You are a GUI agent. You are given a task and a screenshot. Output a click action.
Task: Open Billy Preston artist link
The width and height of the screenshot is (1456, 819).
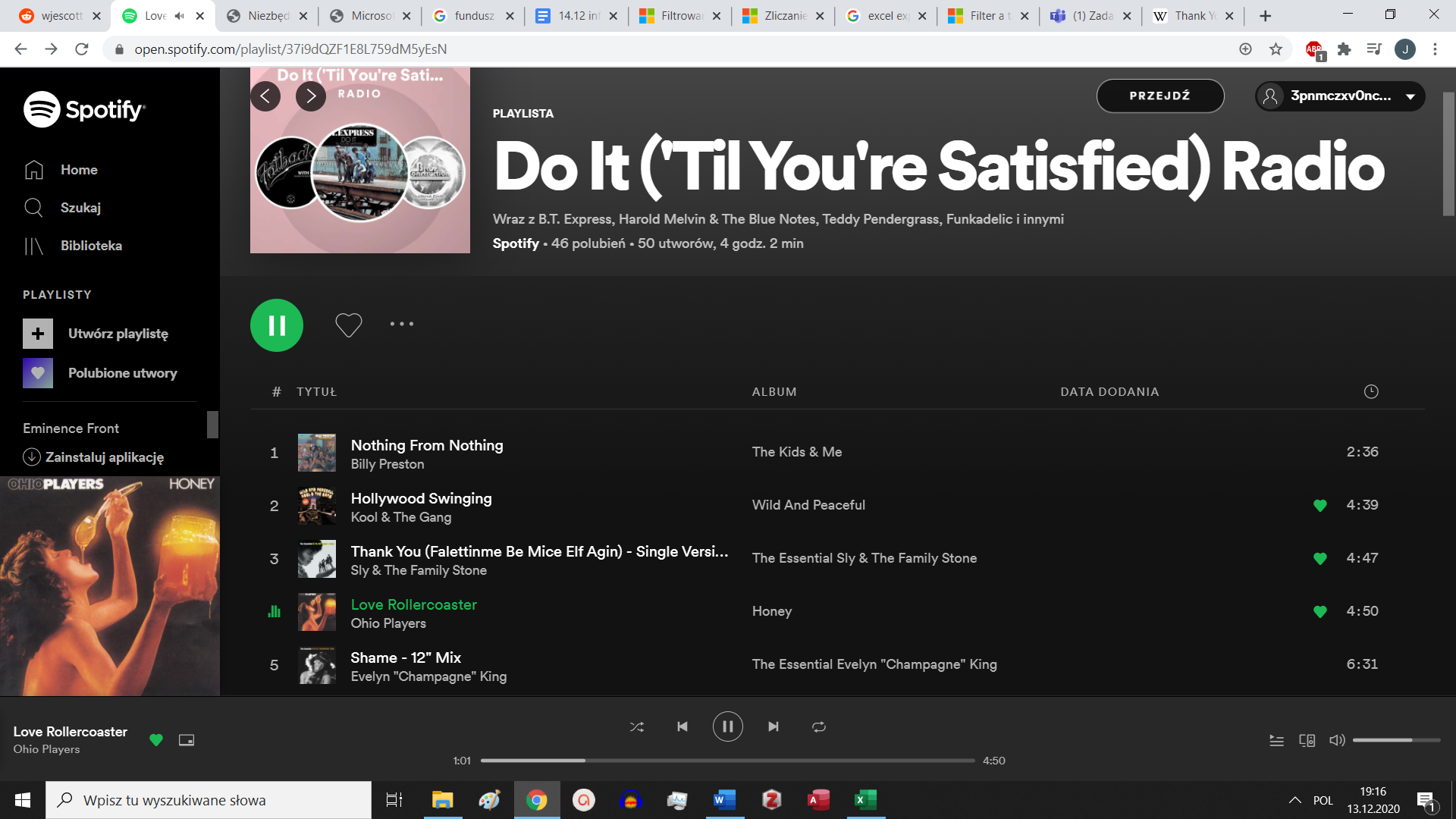click(x=388, y=464)
